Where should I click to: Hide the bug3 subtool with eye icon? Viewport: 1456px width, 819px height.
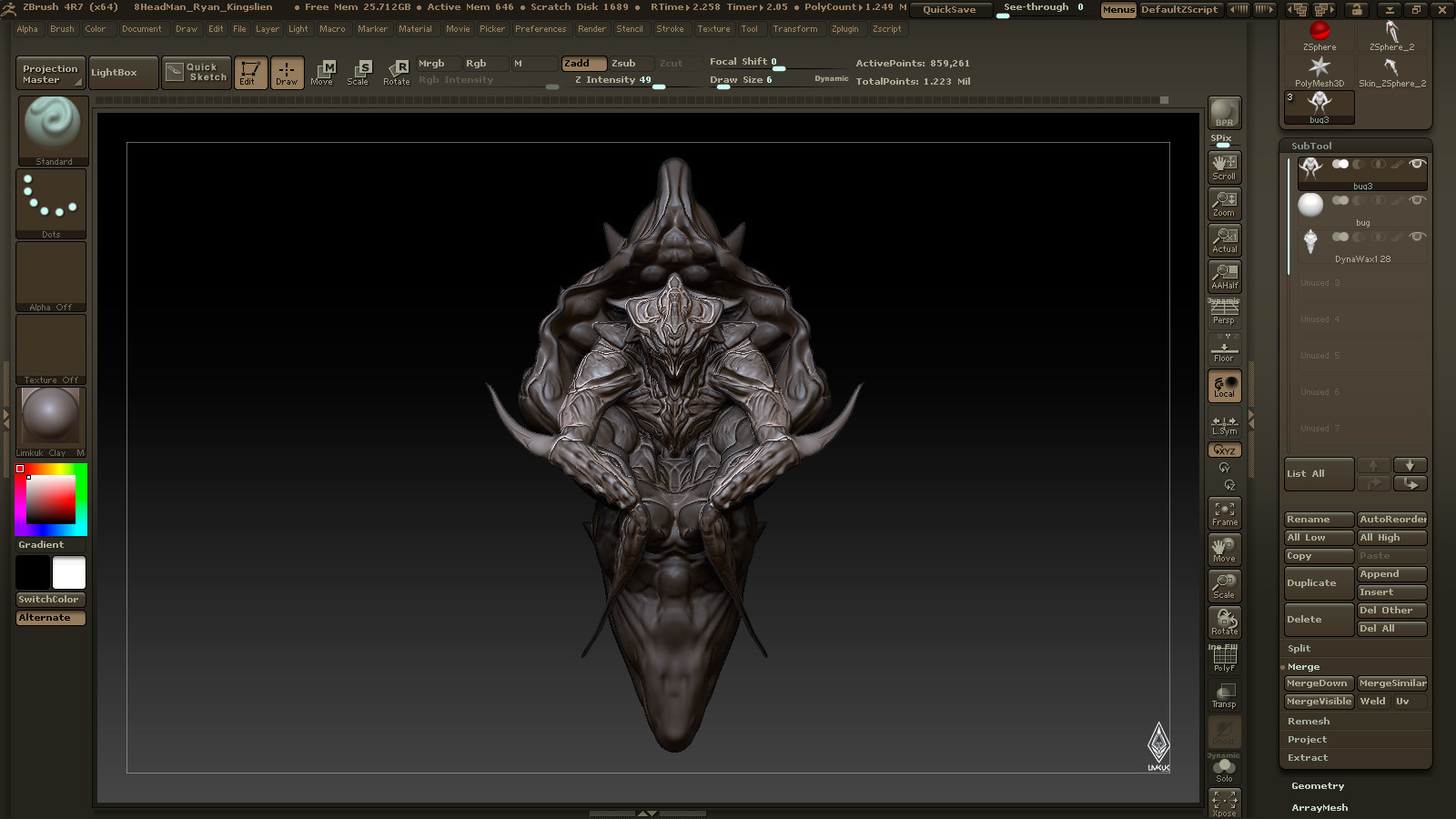tap(1416, 165)
